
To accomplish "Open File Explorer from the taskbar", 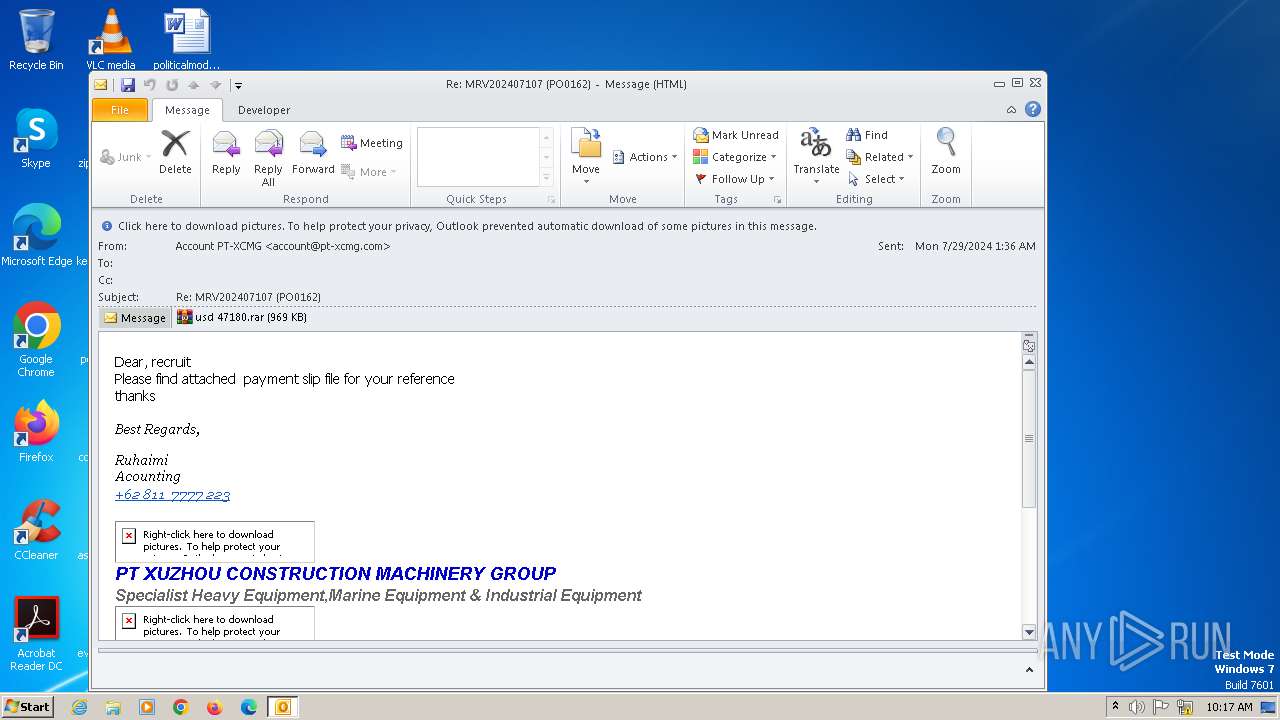I will [x=113, y=707].
